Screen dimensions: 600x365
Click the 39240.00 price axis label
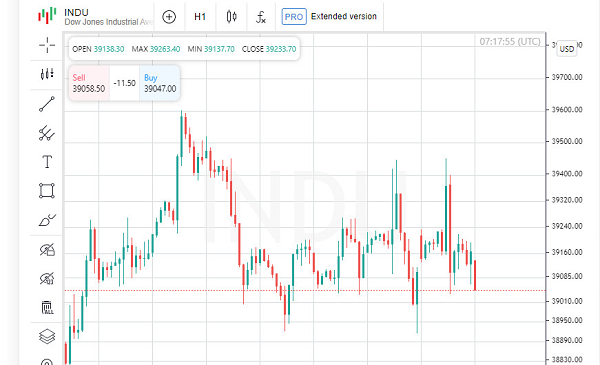click(567, 226)
